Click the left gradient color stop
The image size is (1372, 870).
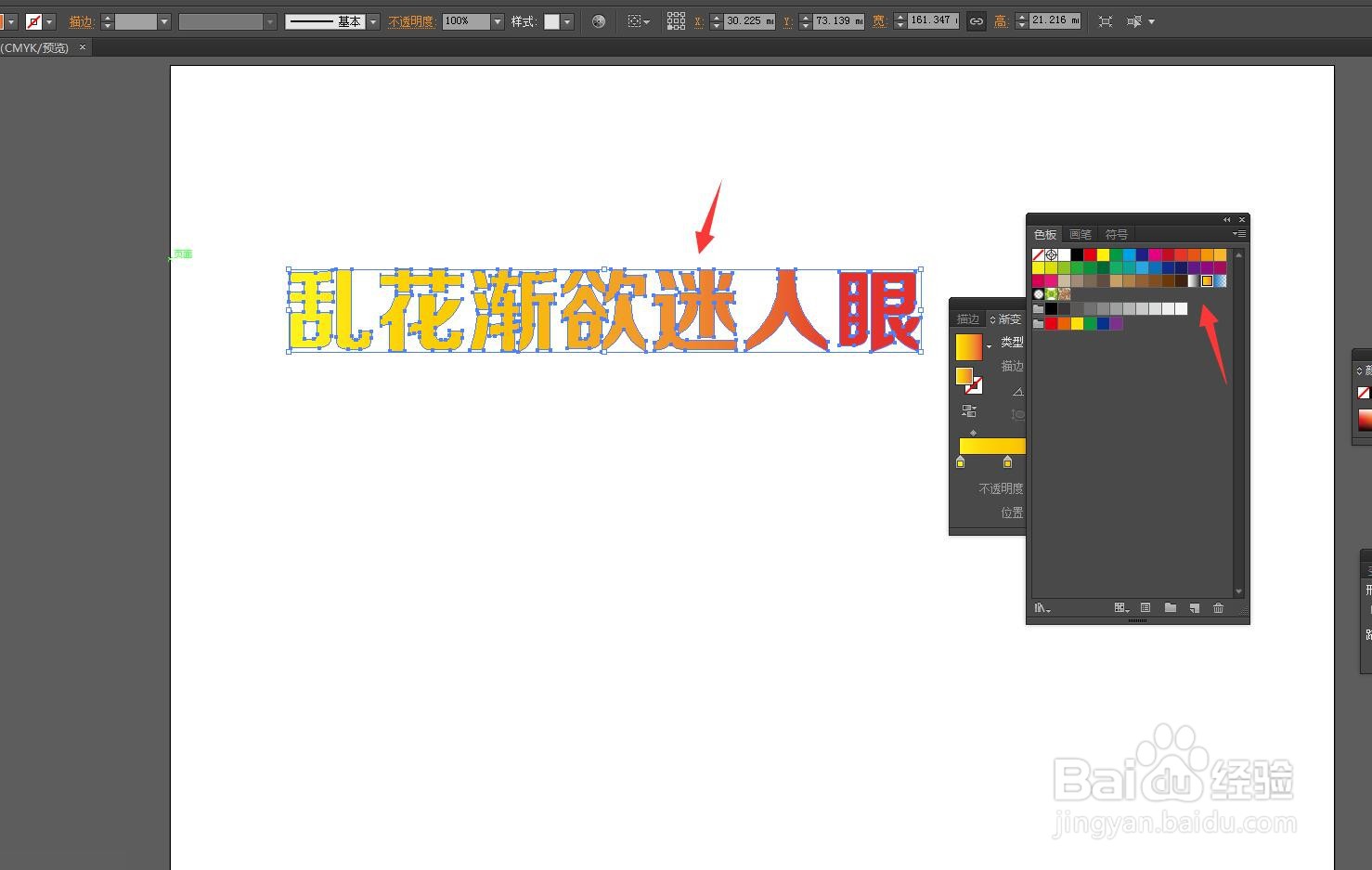(x=961, y=461)
